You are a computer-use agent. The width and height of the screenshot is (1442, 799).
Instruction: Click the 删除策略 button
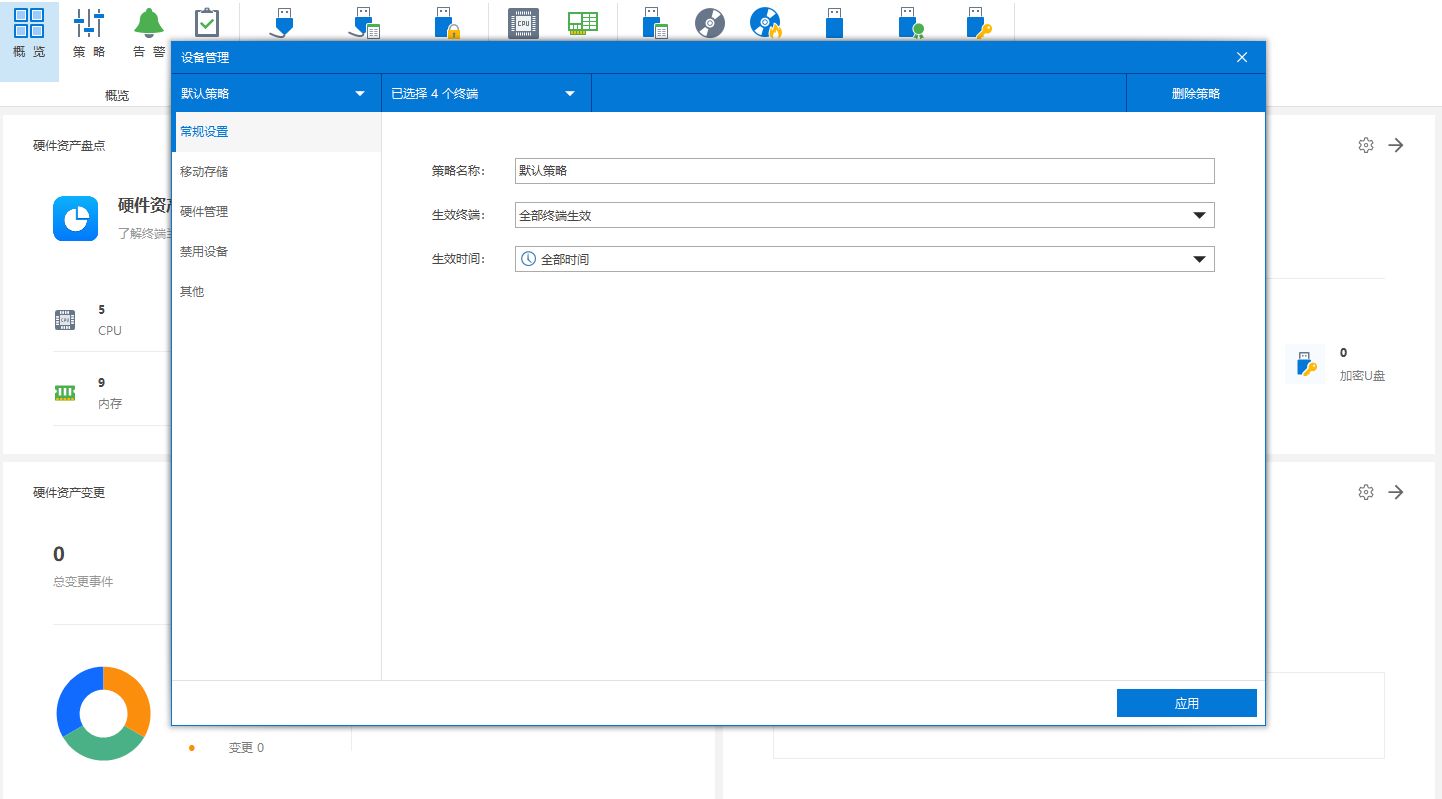(x=1196, y=93)
